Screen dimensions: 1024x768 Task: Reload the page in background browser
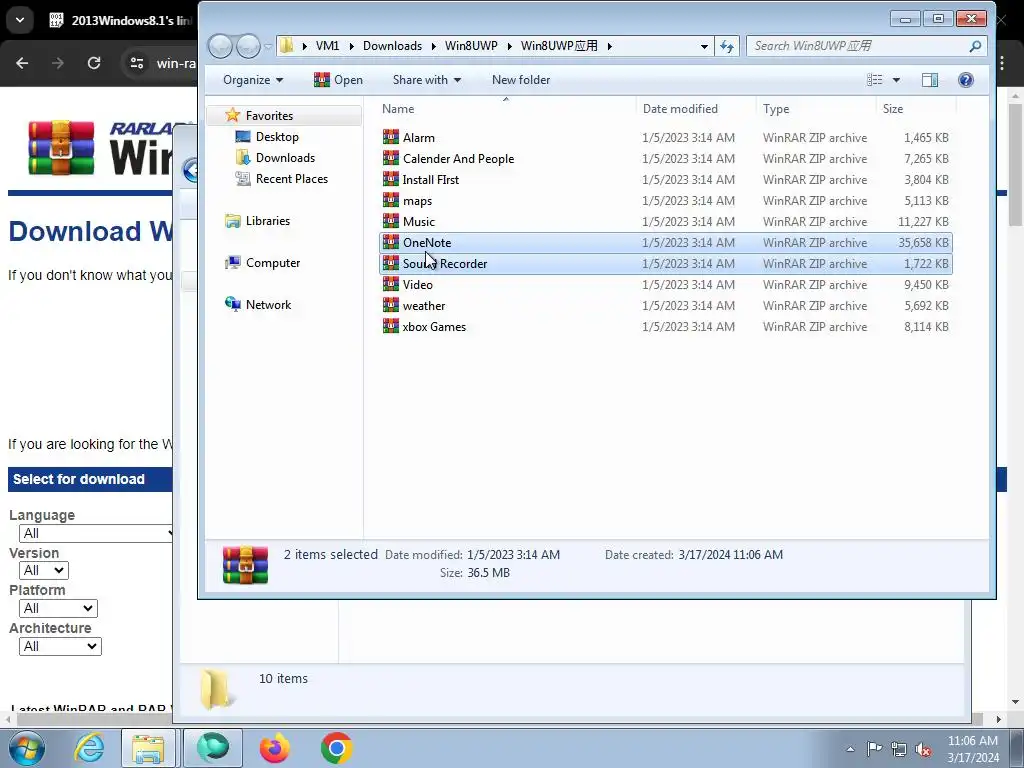[x=94, y=63]
